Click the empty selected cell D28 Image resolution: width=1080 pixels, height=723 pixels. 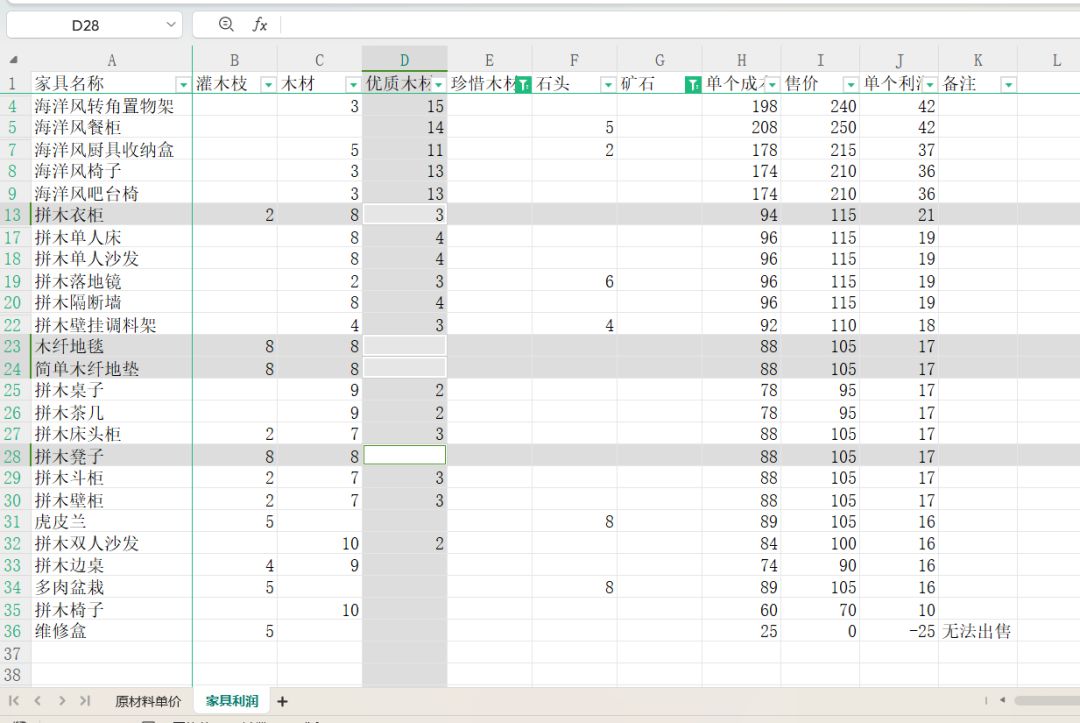pyautogui.click(x=405, y=456)
